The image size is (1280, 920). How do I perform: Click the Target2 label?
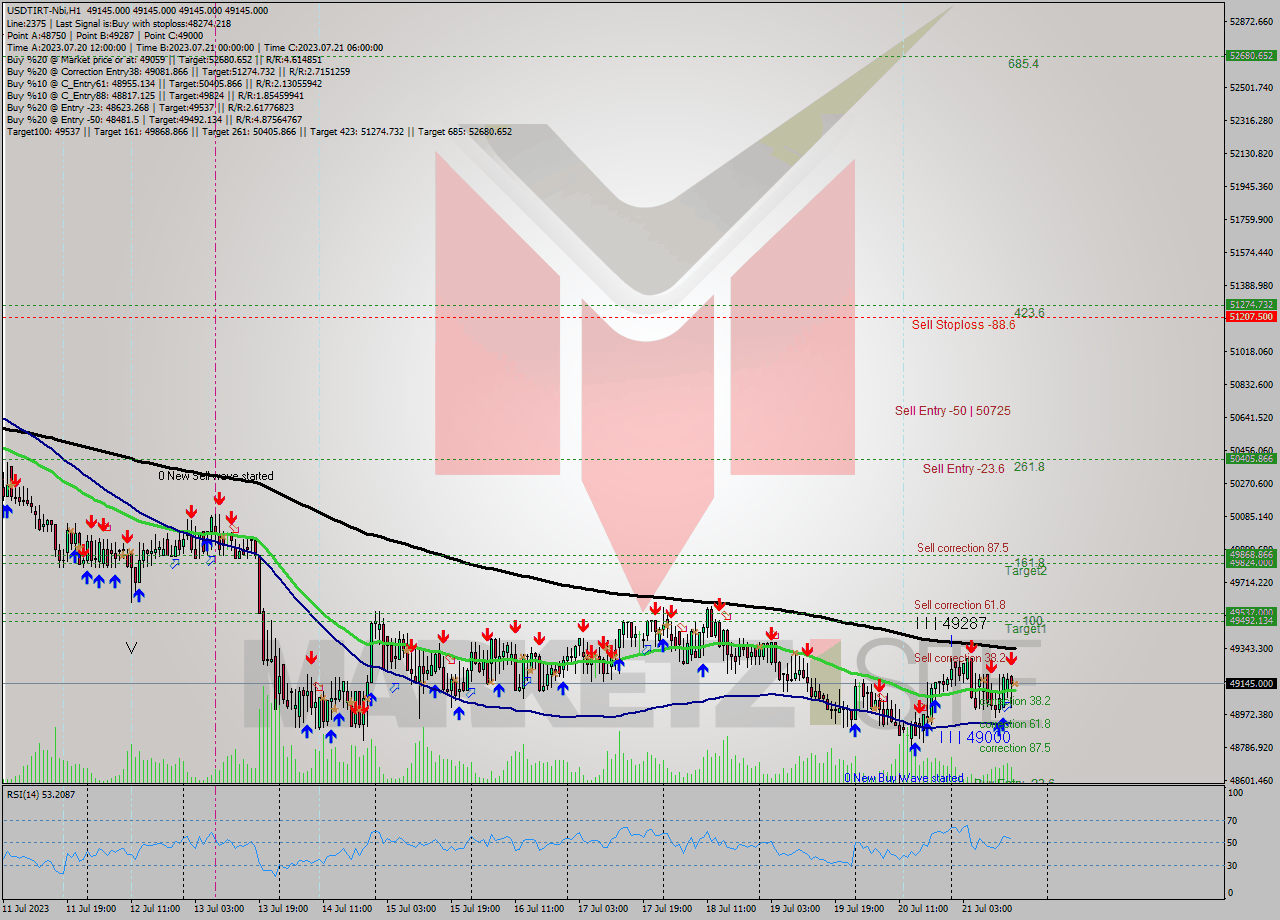[x=1026, y=570]
